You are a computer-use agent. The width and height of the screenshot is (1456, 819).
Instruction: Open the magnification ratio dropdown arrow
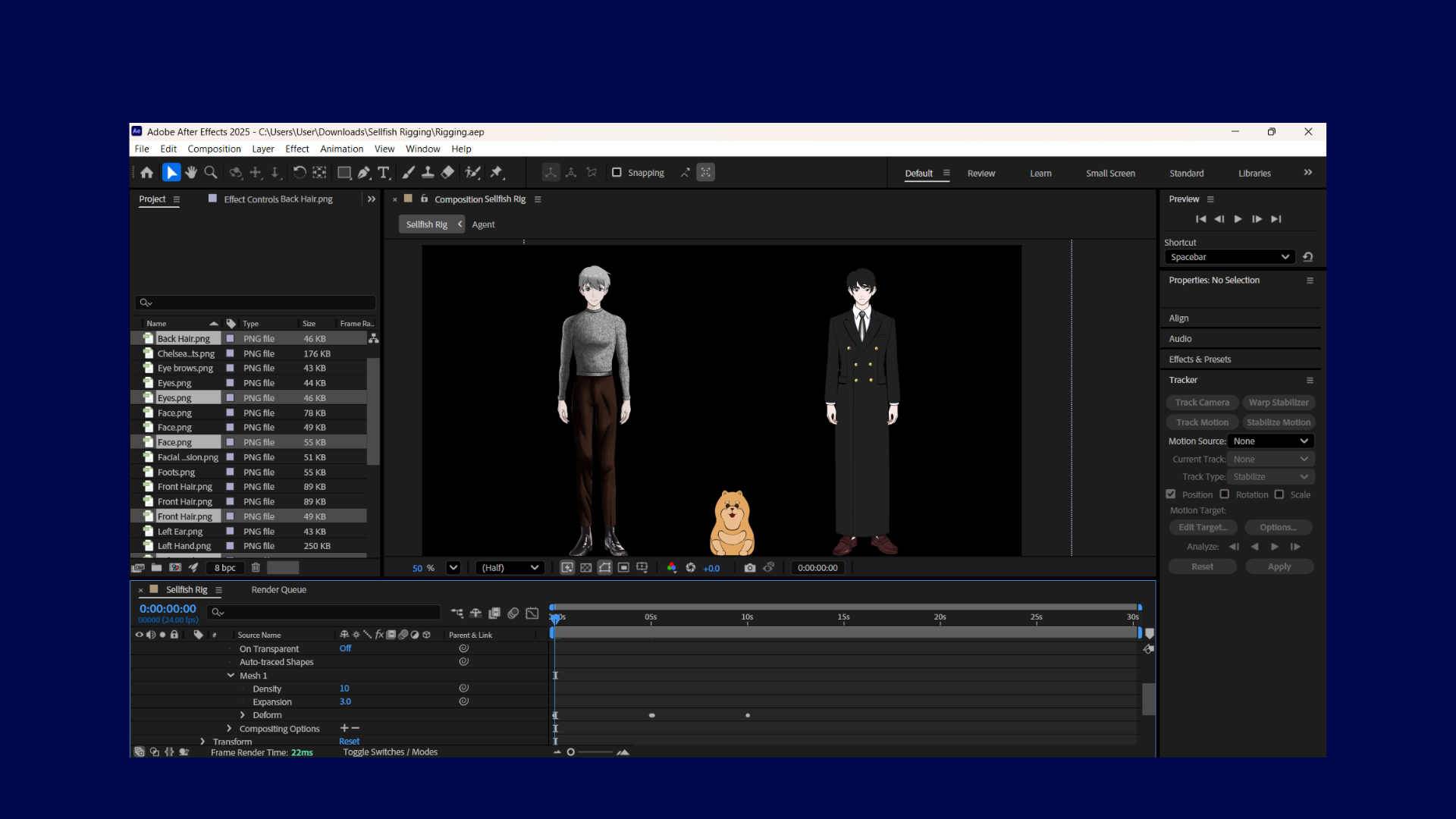(x=453, y=567)
